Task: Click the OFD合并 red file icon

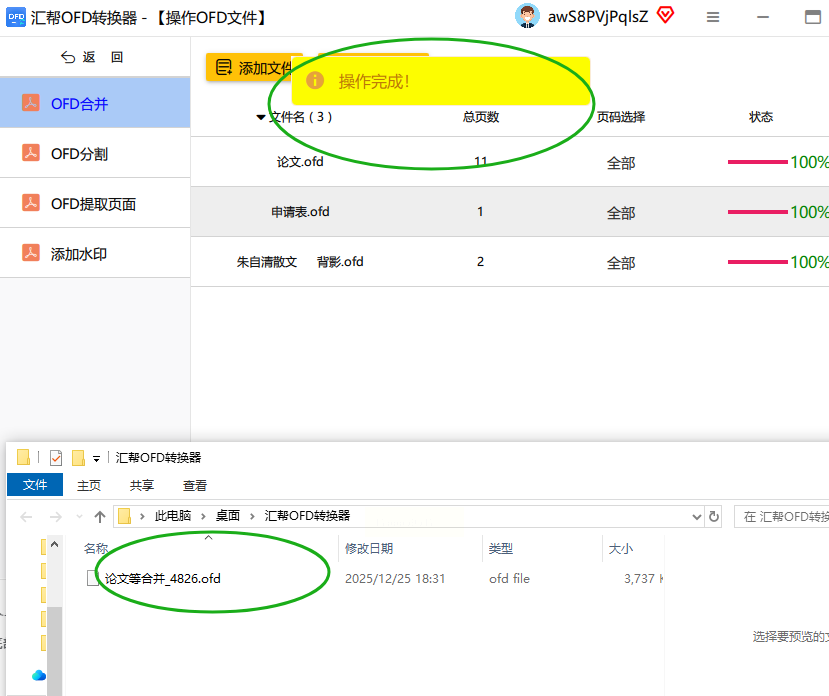Action: click(31, 103)
